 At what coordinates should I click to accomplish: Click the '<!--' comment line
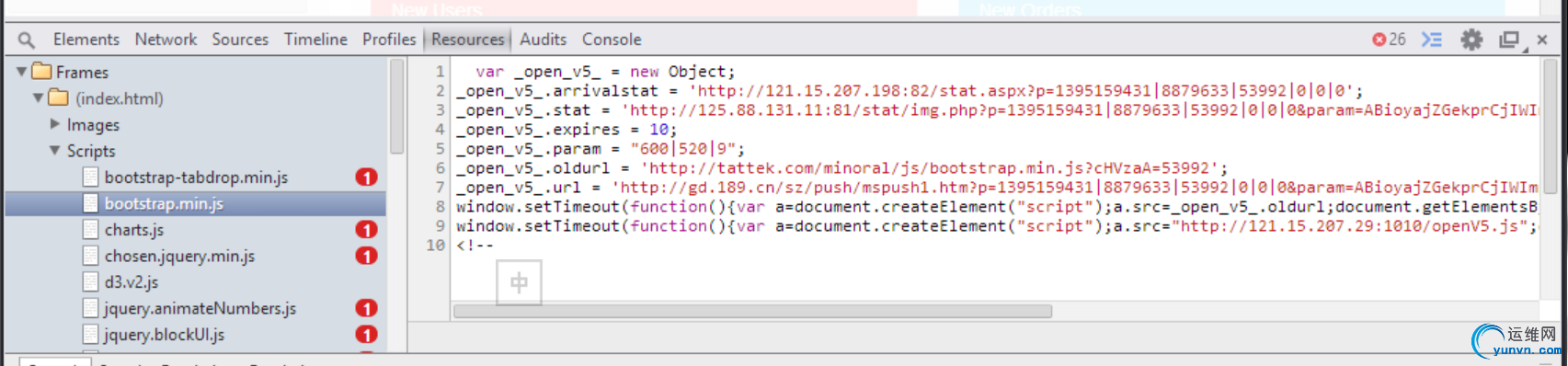pyautogui.click(x=475, y=246)
